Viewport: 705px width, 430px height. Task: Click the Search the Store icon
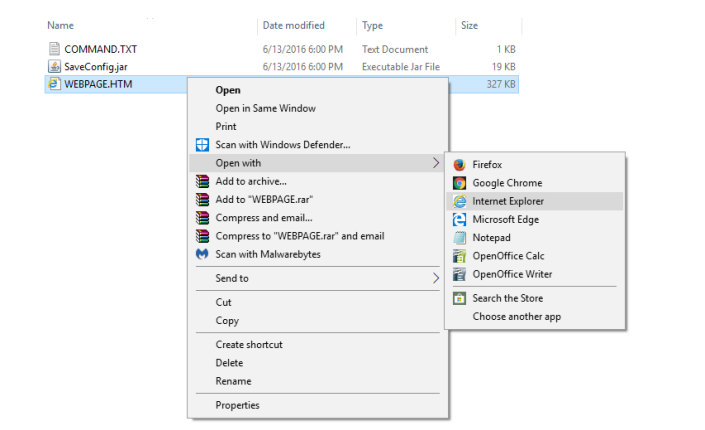[459, 298]
